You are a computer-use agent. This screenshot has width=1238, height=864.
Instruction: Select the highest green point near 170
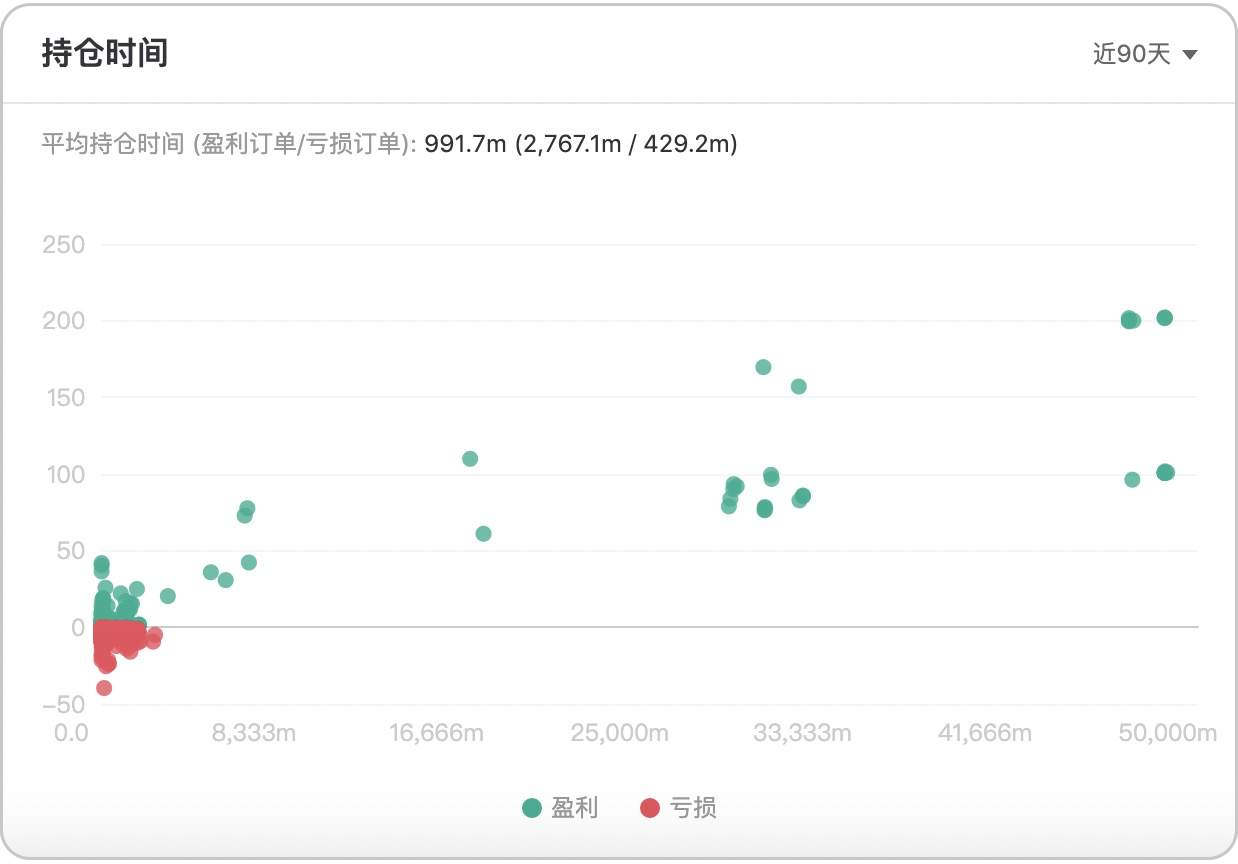pyautogui.click(x=763, y=367)
